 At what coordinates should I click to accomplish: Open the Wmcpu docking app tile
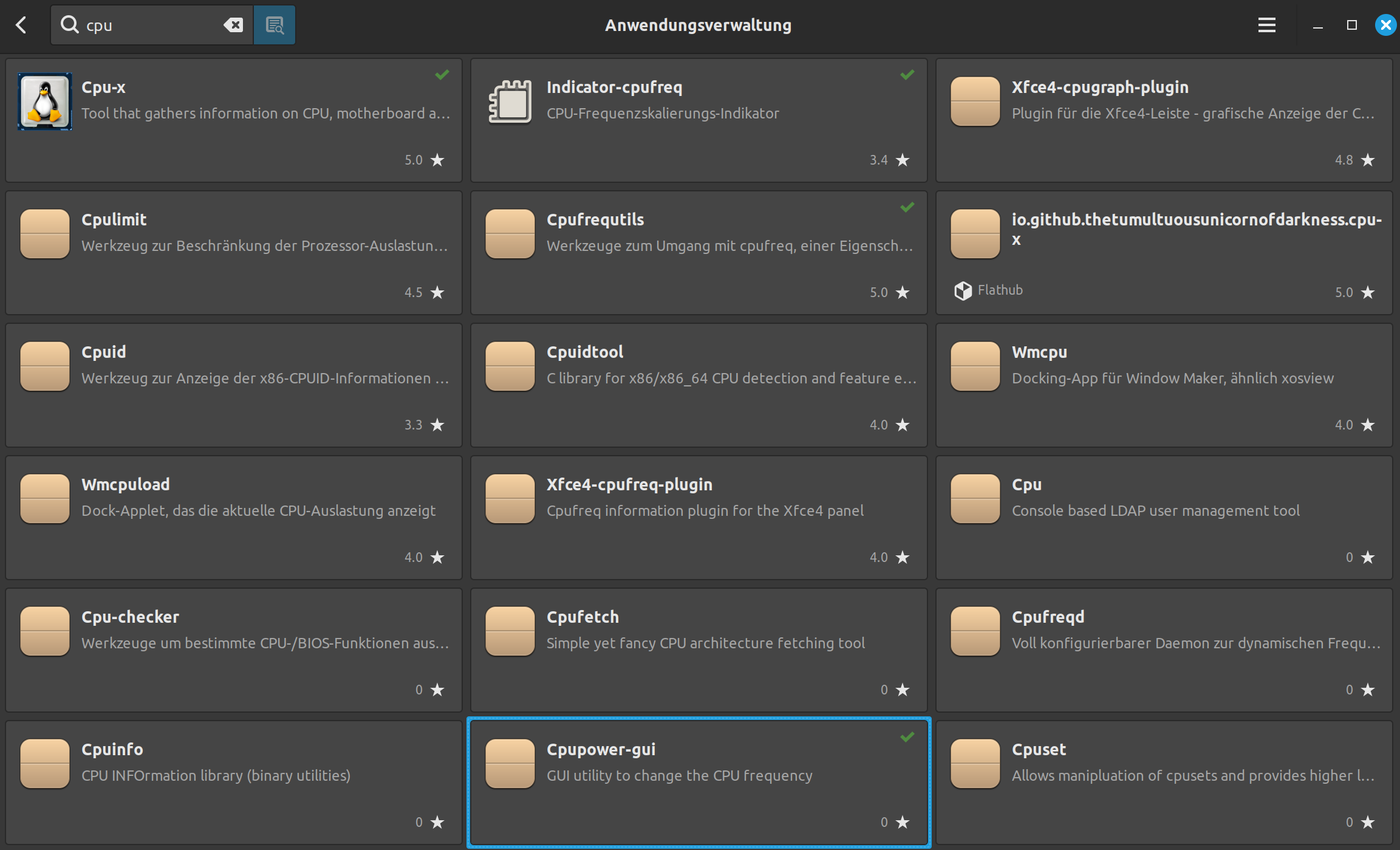click(1164, 385)
